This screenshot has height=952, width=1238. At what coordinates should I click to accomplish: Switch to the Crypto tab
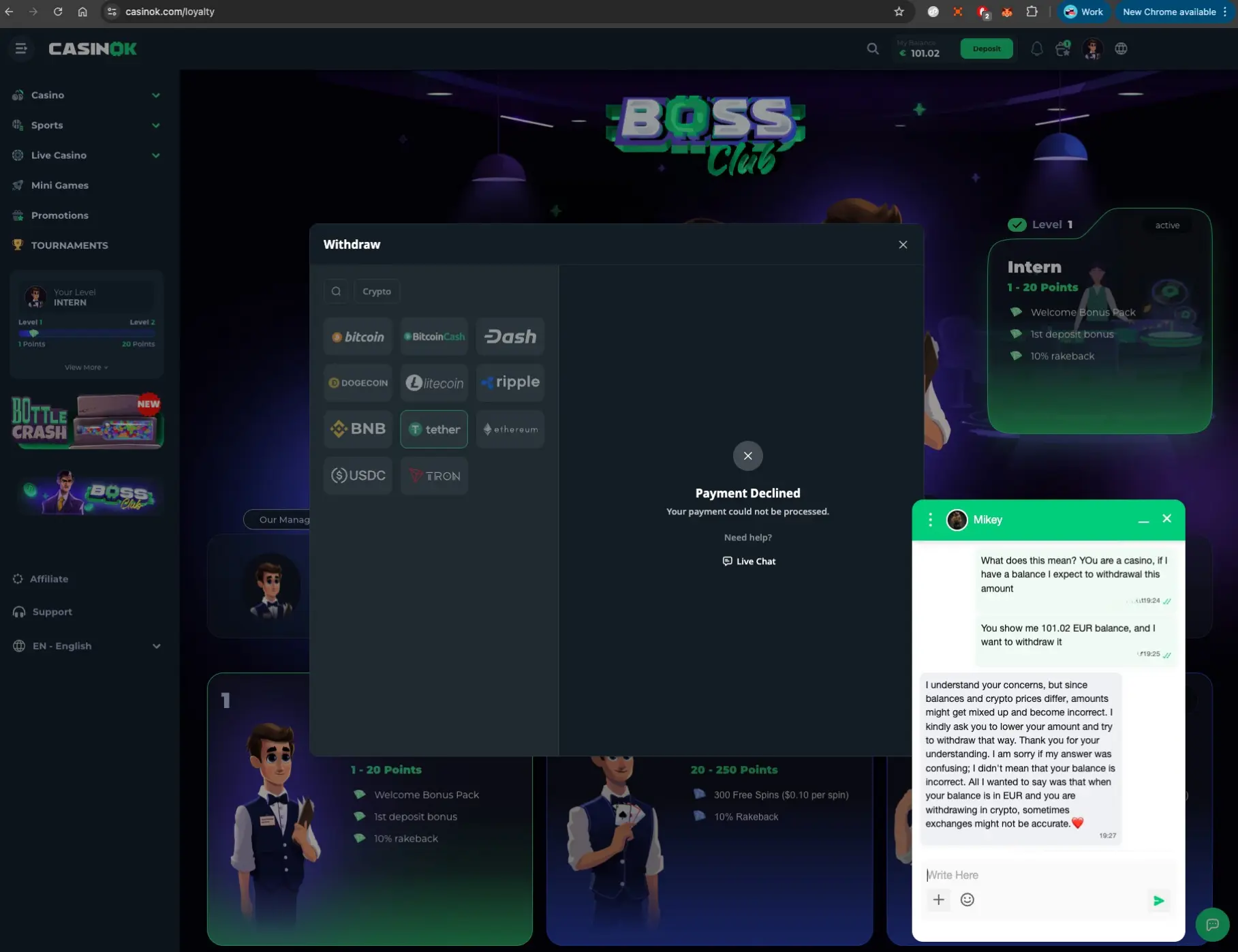pos(377,291)
